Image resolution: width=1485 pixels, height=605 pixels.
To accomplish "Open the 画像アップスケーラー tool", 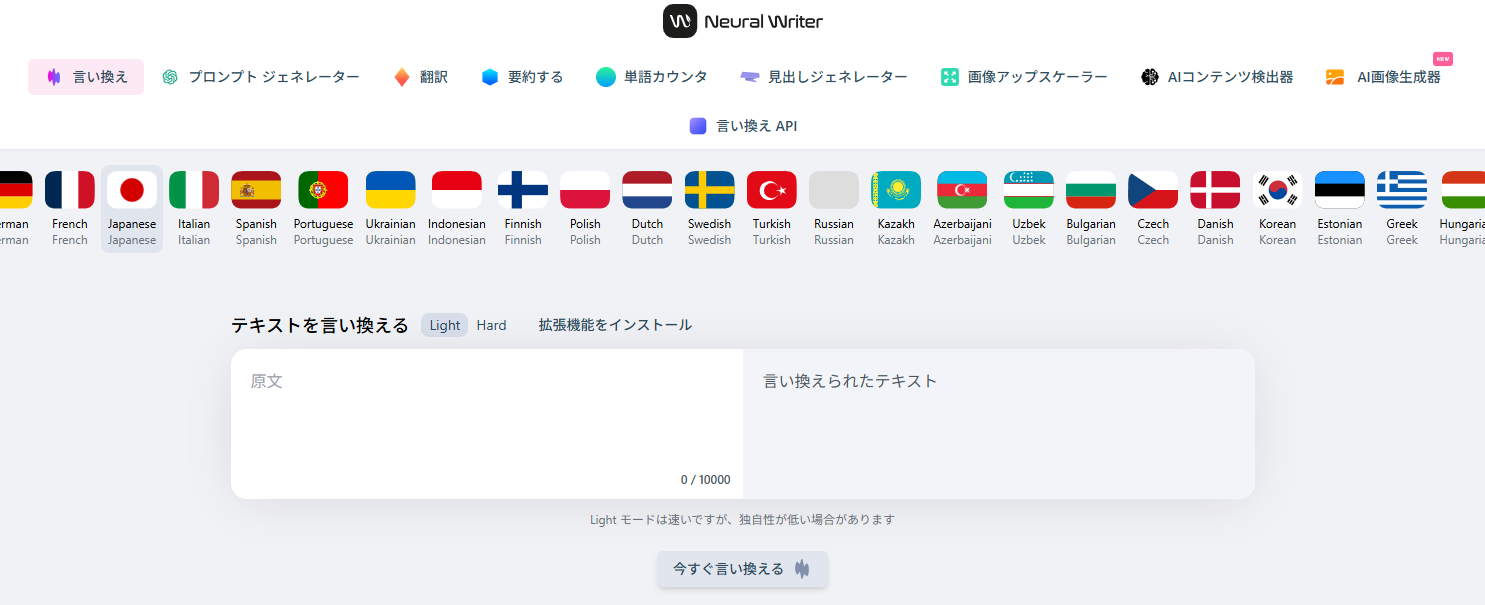I will pos(1024,77).
